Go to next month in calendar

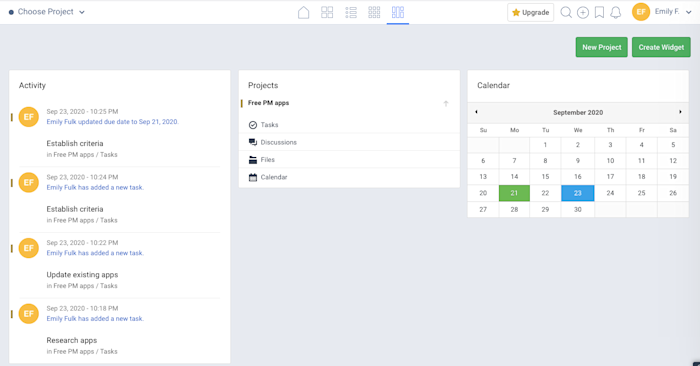coord(680,112)
